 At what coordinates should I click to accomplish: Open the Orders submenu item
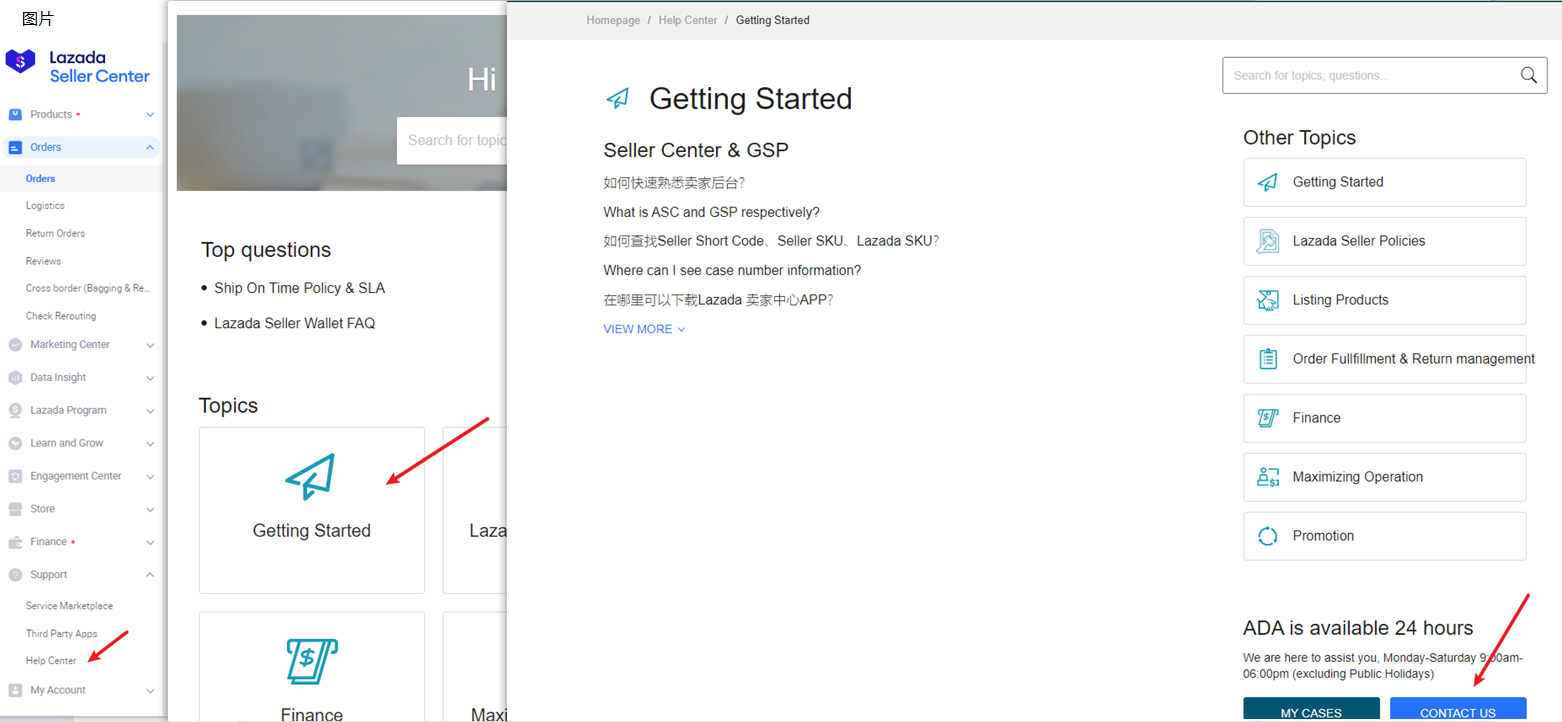click(x=41, y=178)
